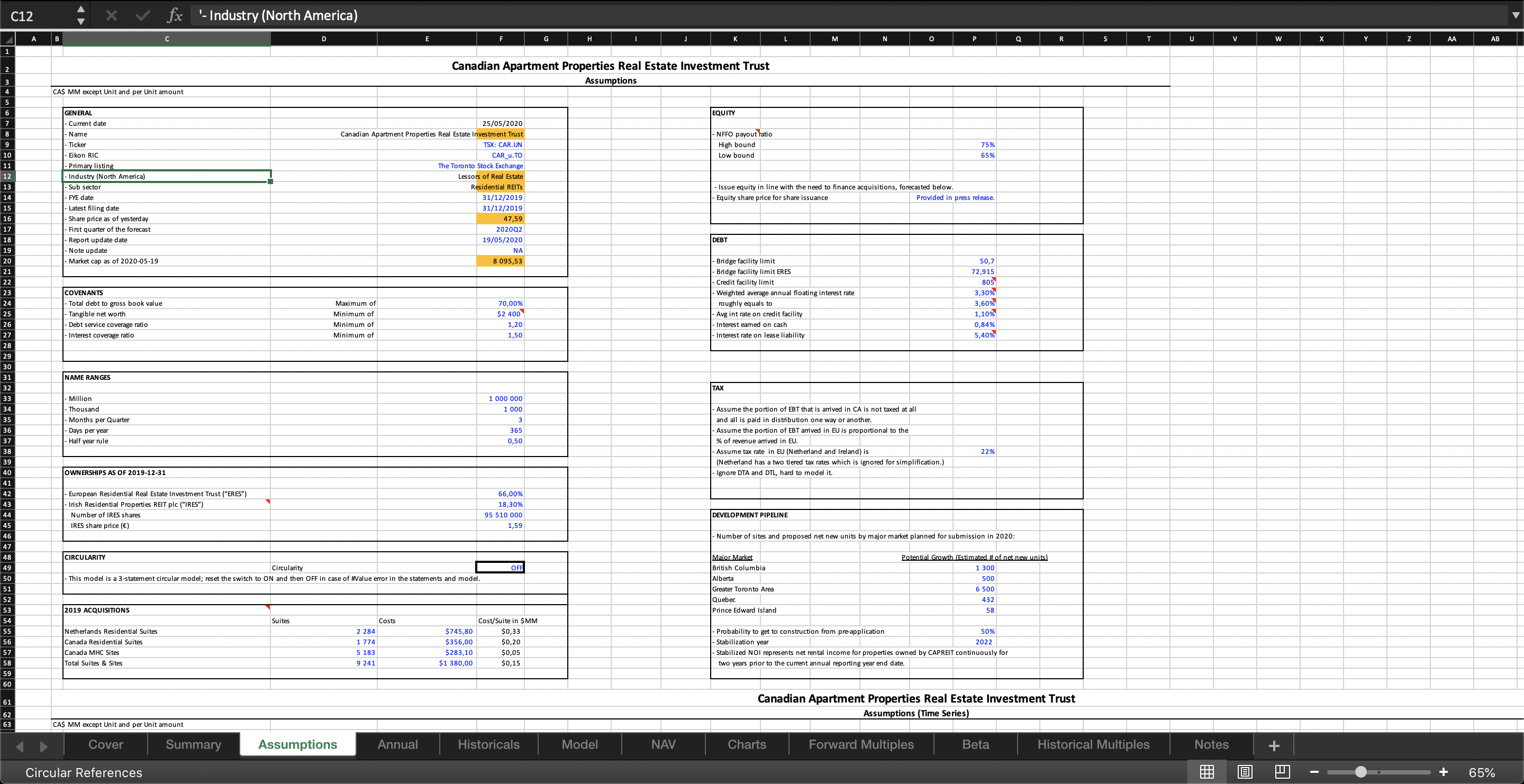This screenshot has height=784, width=1524.
Task: Select the Circularity OFF switch cell
Action: [500, 568]
